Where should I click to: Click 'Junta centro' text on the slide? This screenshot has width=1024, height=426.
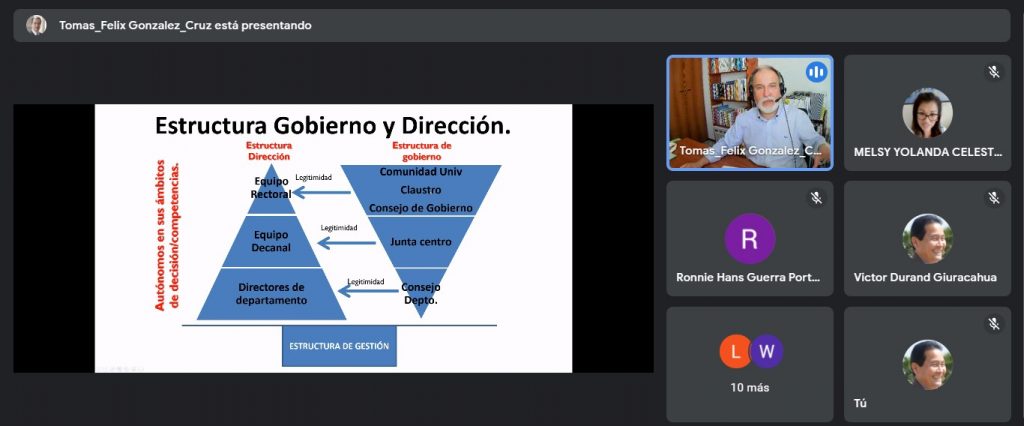[x=421, y=242]
